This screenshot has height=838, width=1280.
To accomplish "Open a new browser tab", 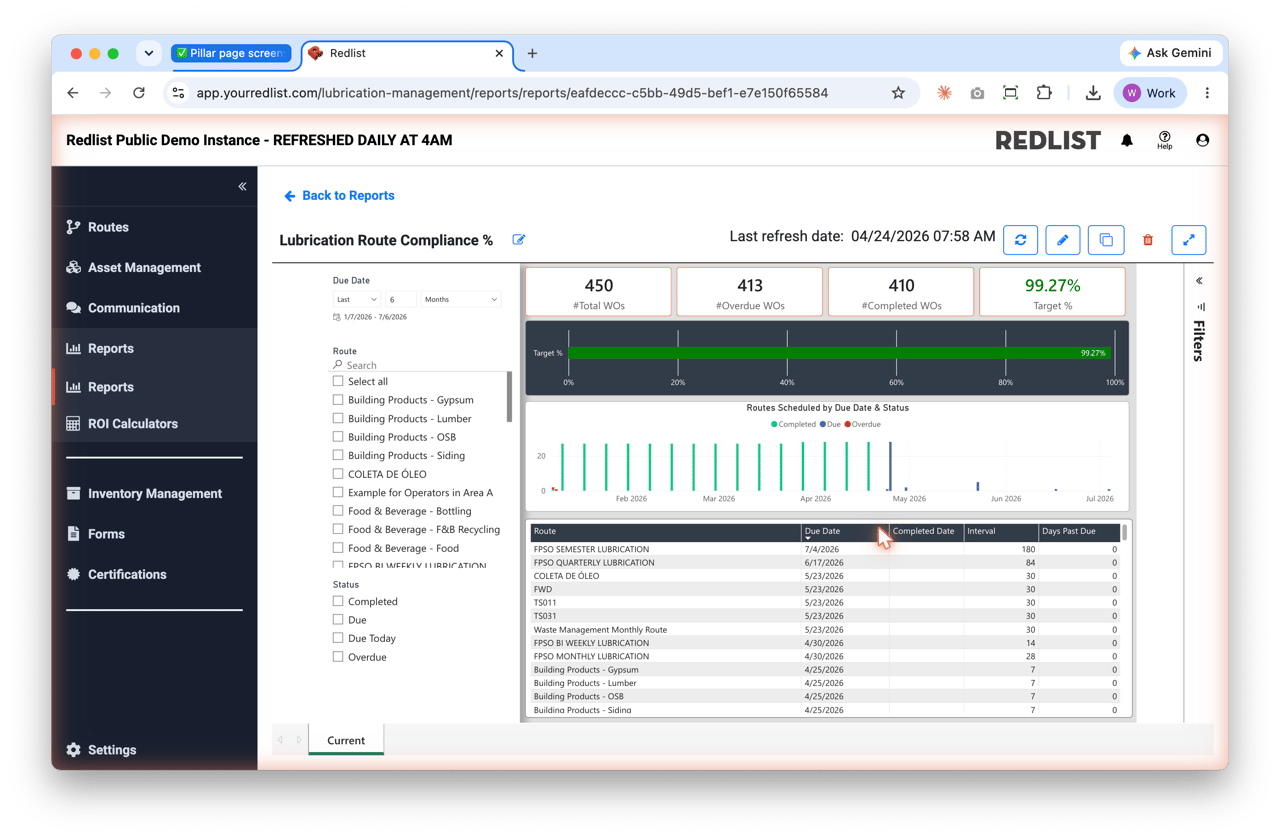I will pyautogui.click(x=532, y=53).
